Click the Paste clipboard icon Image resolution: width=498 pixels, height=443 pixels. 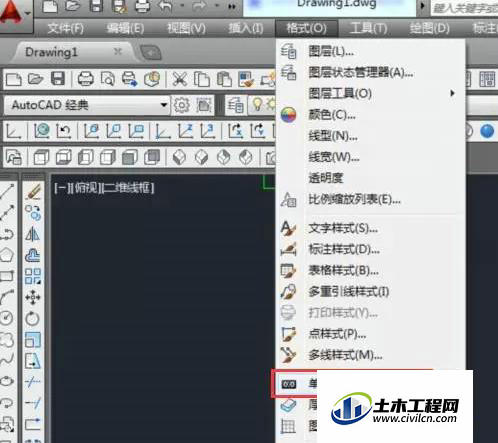click(224, 79)
